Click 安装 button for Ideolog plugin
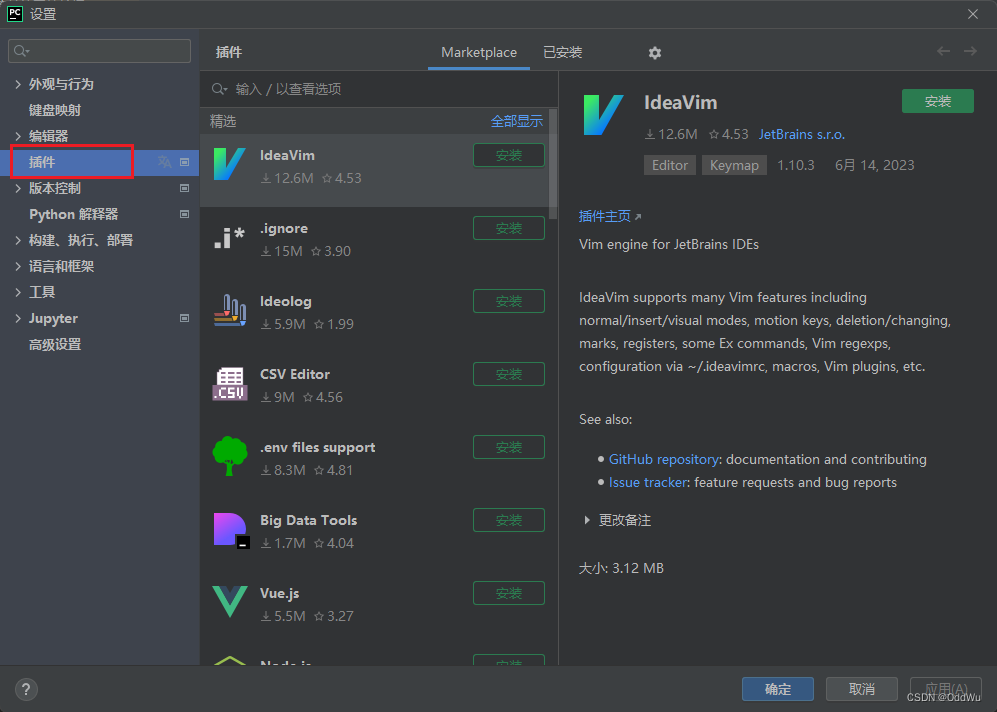Image resolution: width=997 pixels, height=712 pixels. 509,301
